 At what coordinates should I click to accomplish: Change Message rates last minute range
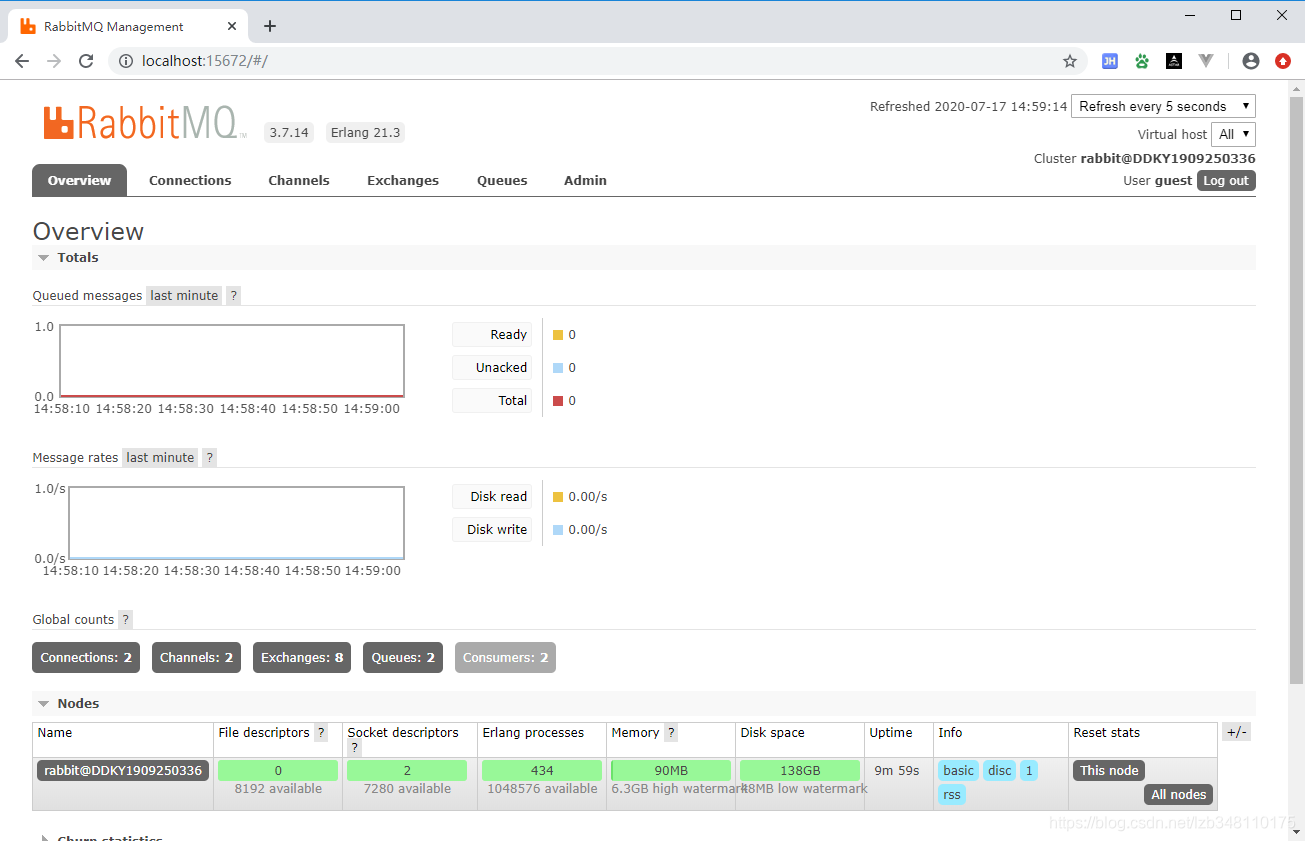coord(160,458)
